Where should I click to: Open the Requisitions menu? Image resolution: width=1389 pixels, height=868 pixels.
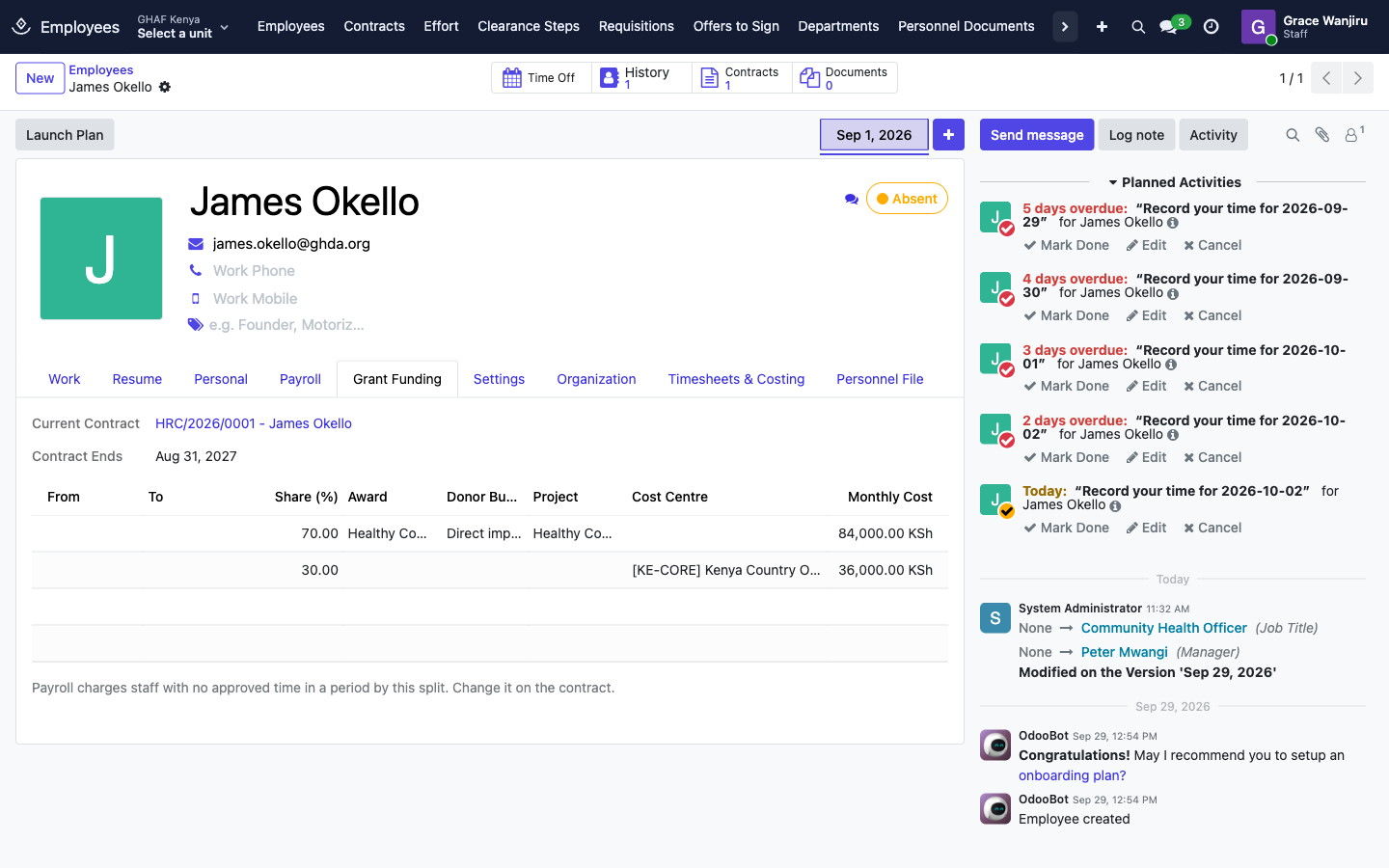click(x=636, y=26)
